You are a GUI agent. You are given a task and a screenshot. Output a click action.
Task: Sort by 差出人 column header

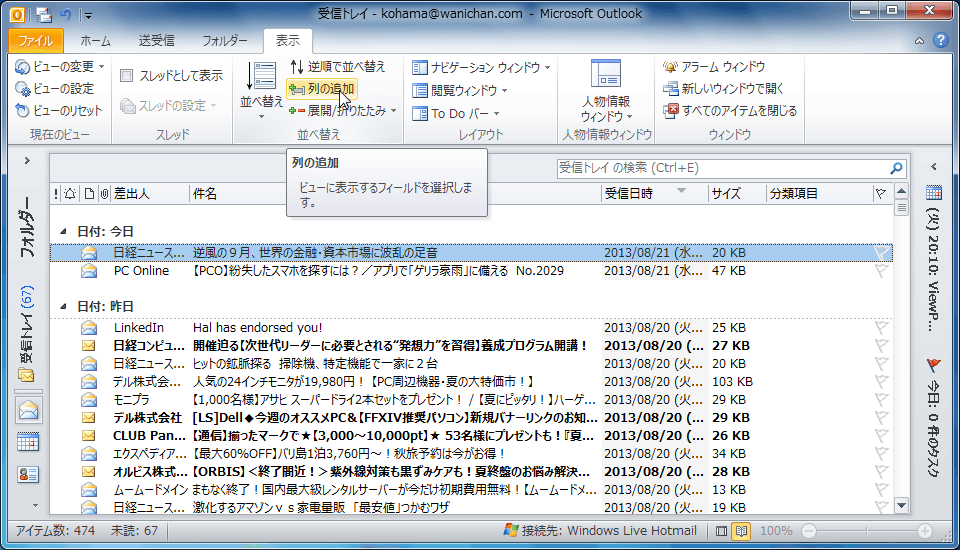[x=149, y=194]
